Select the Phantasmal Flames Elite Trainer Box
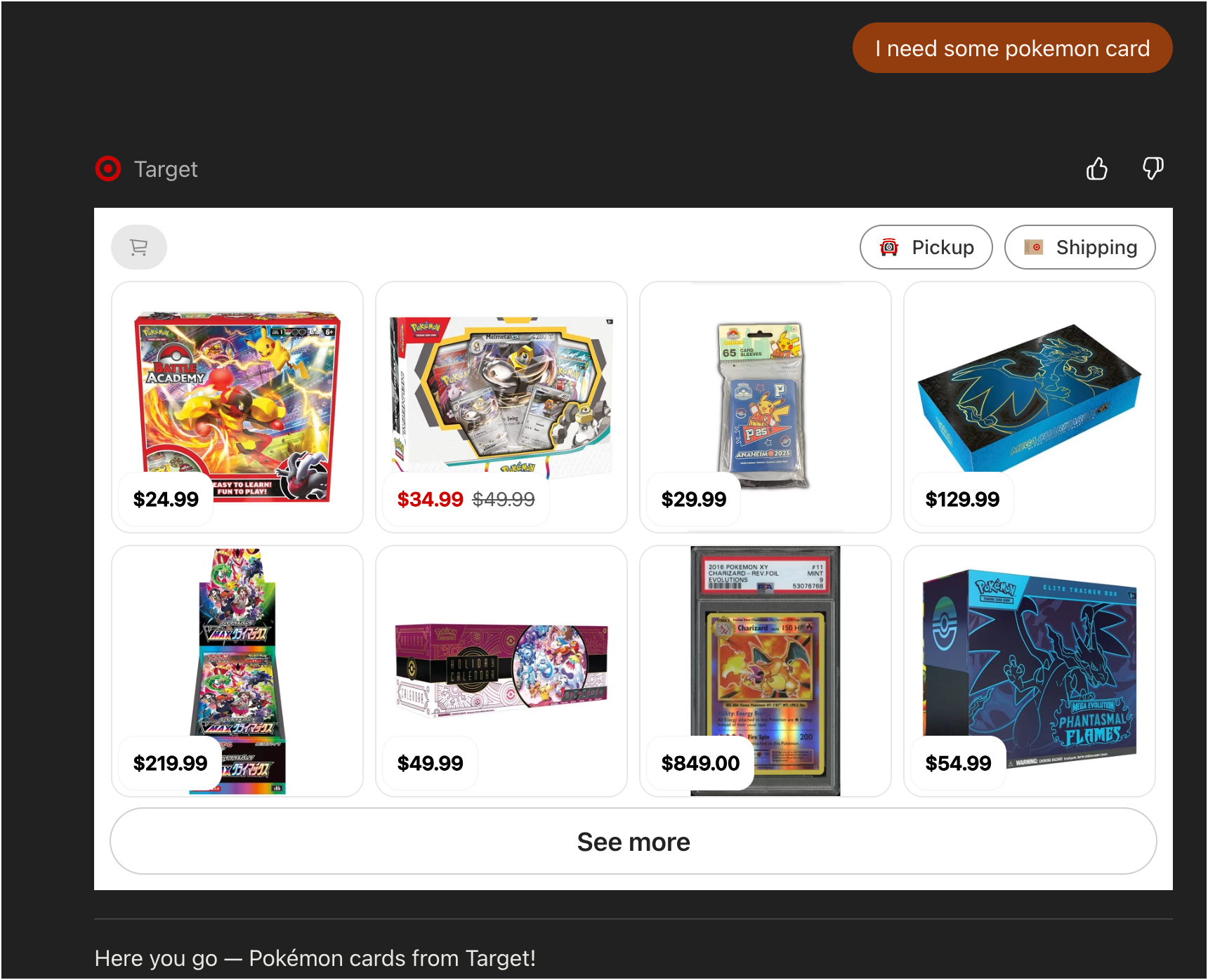The width and height of the screenshot is (1208, 980). coord(1030,671)
